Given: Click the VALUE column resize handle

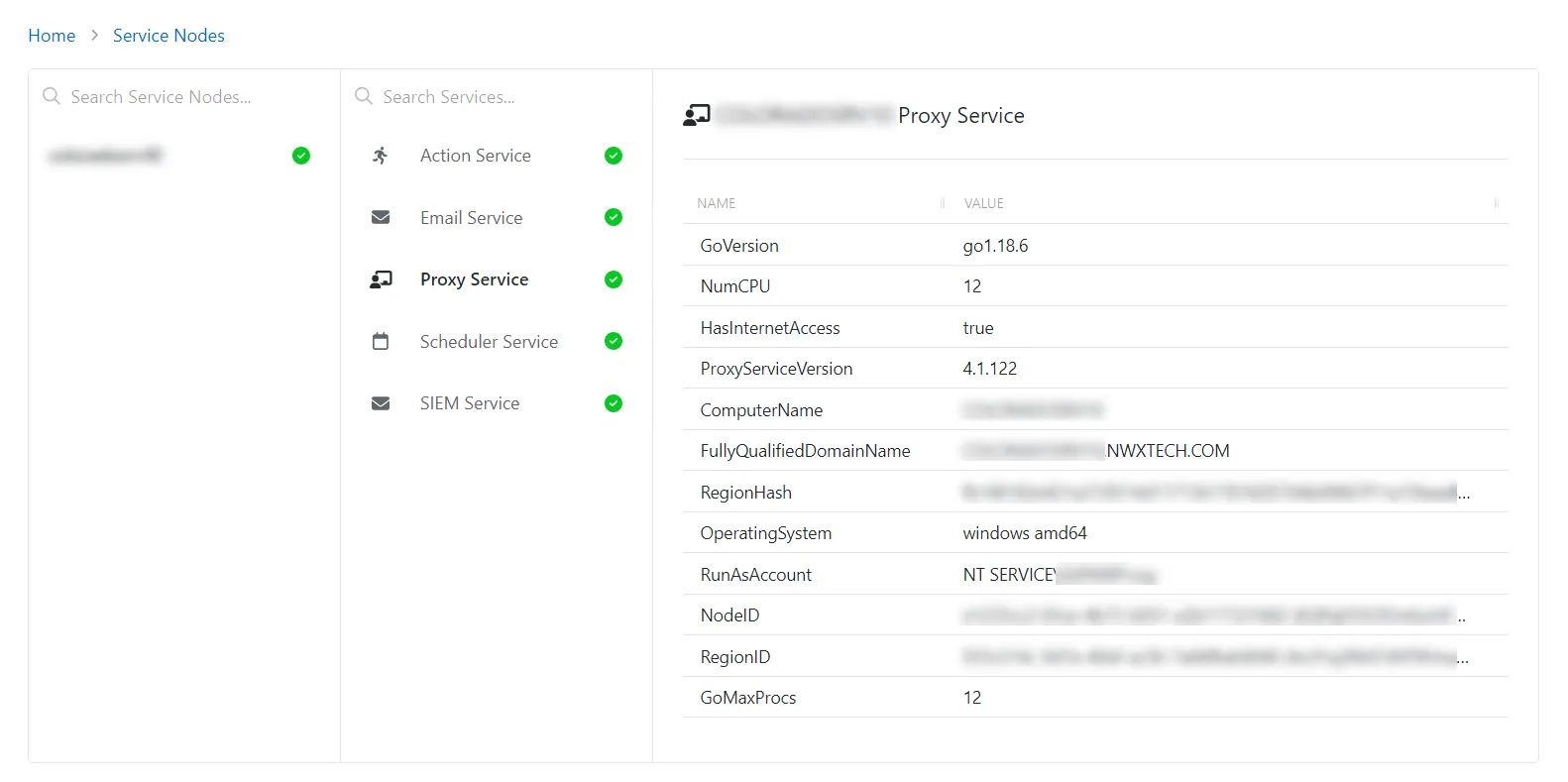Looking at the screenshot, I should pos(1497,203).
